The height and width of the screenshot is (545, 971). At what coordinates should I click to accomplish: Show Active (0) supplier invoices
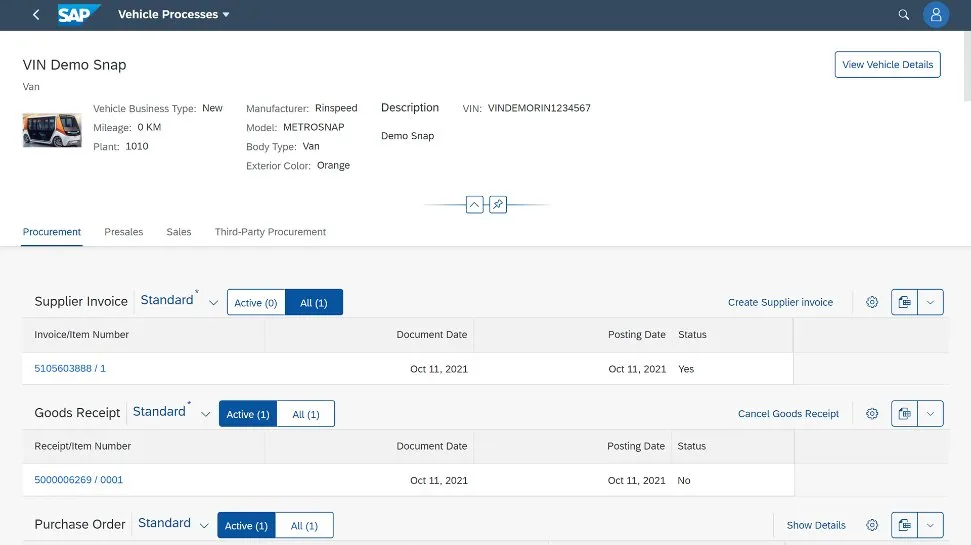[256, 303]
